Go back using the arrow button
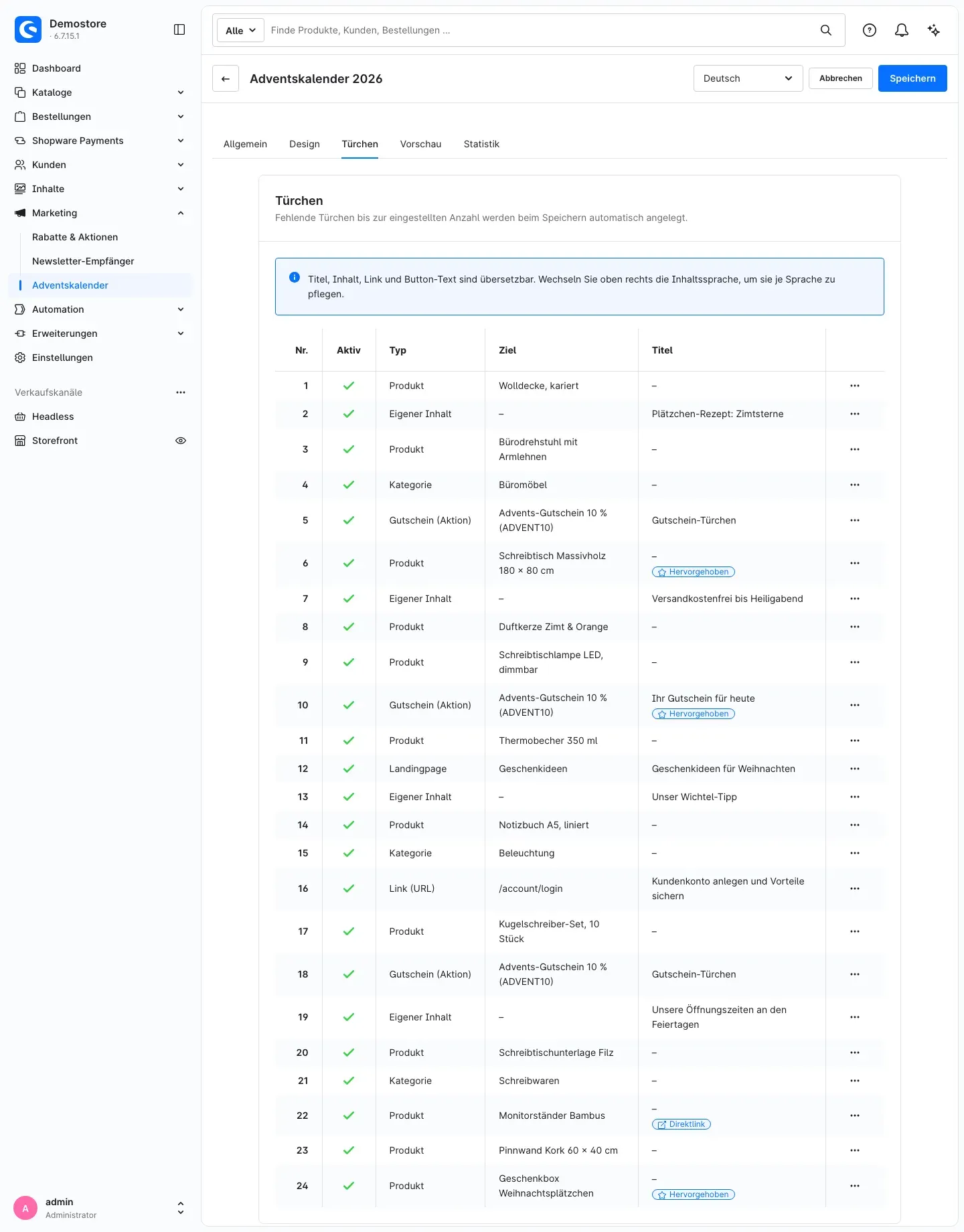 click(x=226, y=78)
